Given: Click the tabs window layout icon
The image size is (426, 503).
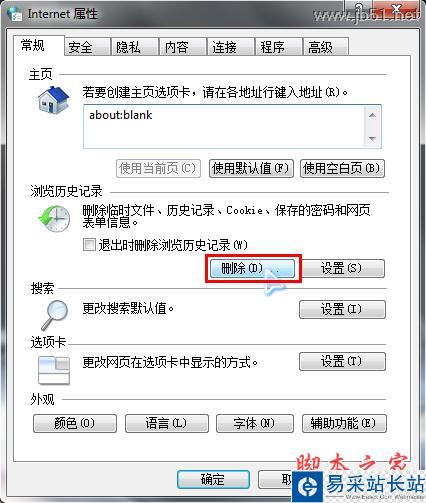Looking at the screenshot, I should 54,370.
